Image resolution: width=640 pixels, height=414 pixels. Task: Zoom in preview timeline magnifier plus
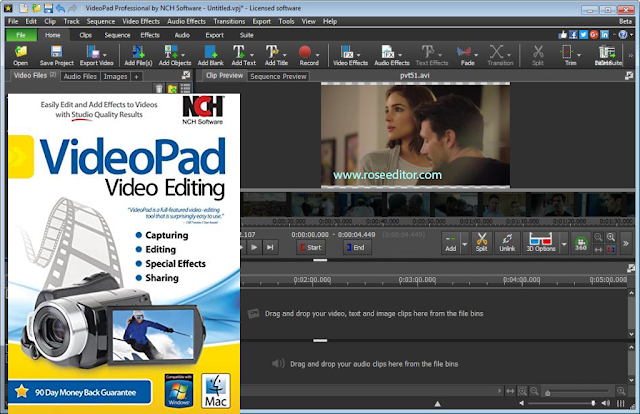611,237
